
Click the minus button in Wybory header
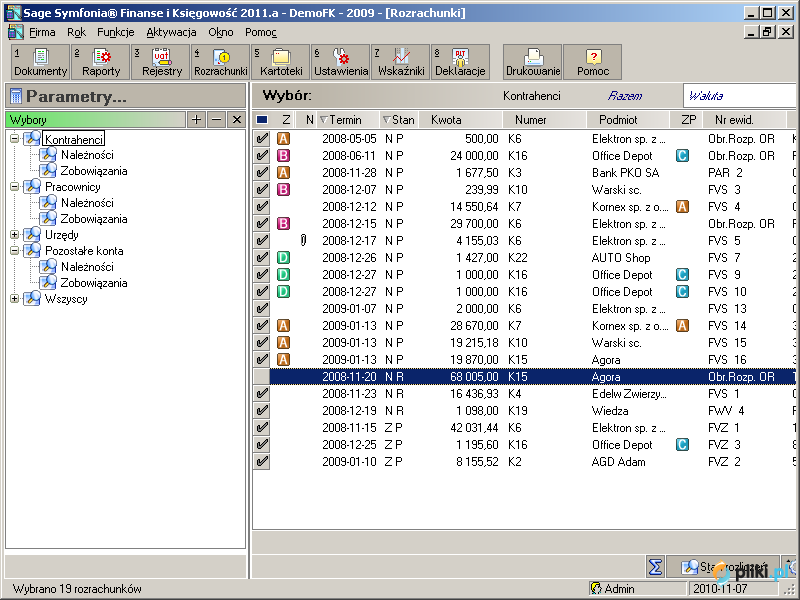pos(216,120)
